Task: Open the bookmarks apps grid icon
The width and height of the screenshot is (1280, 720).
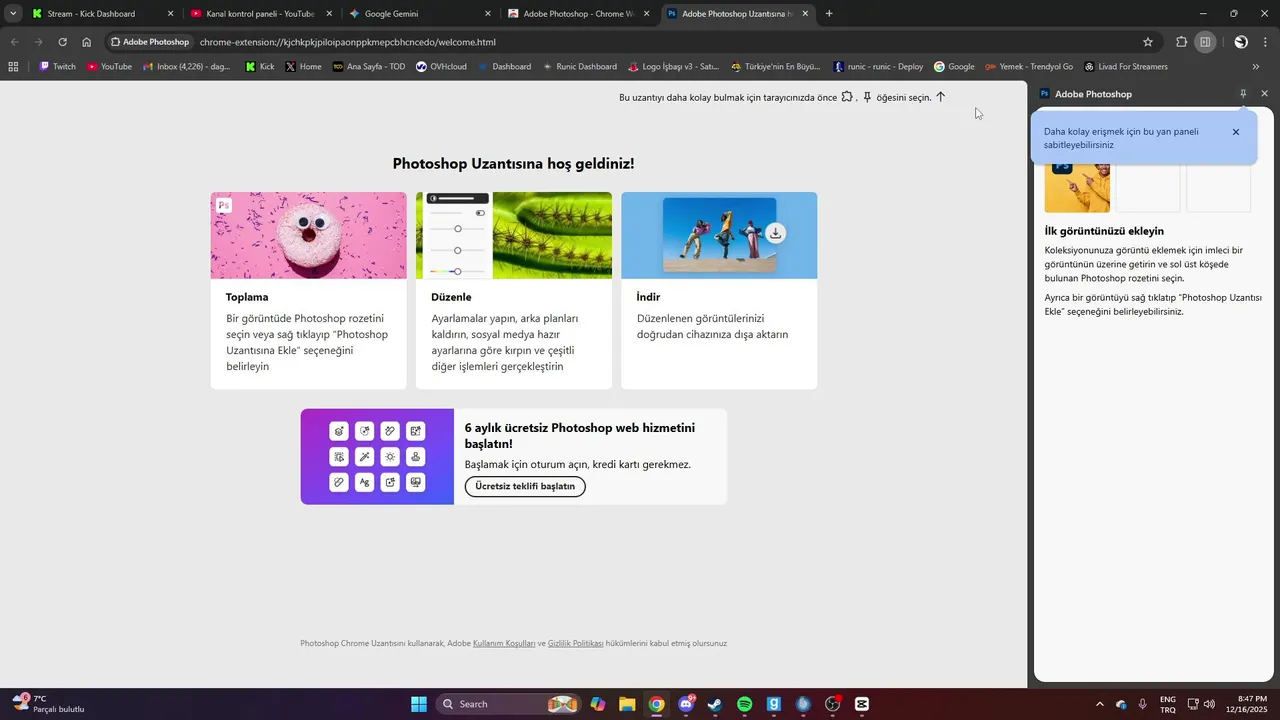Action: coord(13,67)
